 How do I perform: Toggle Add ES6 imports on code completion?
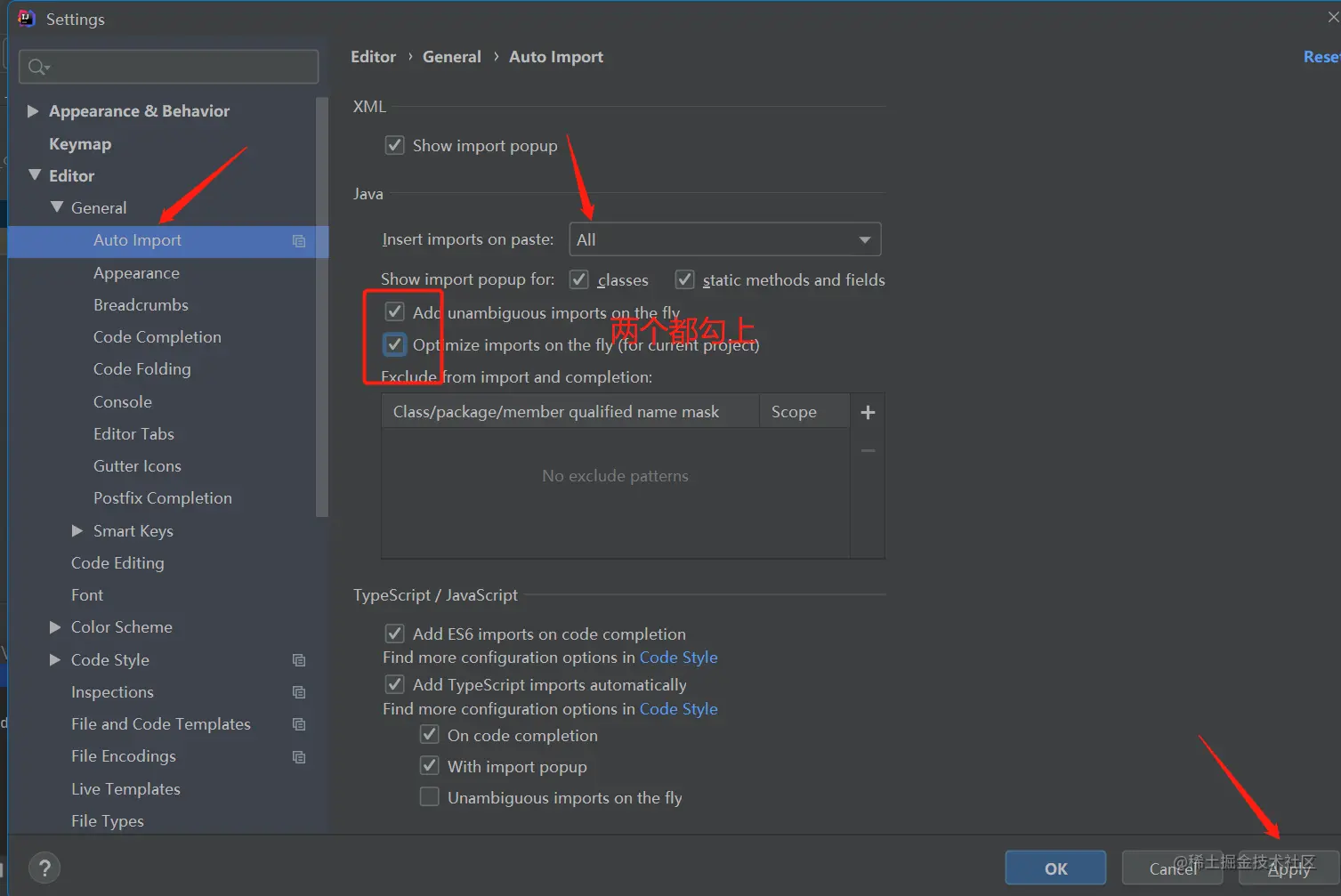point(394,634)
